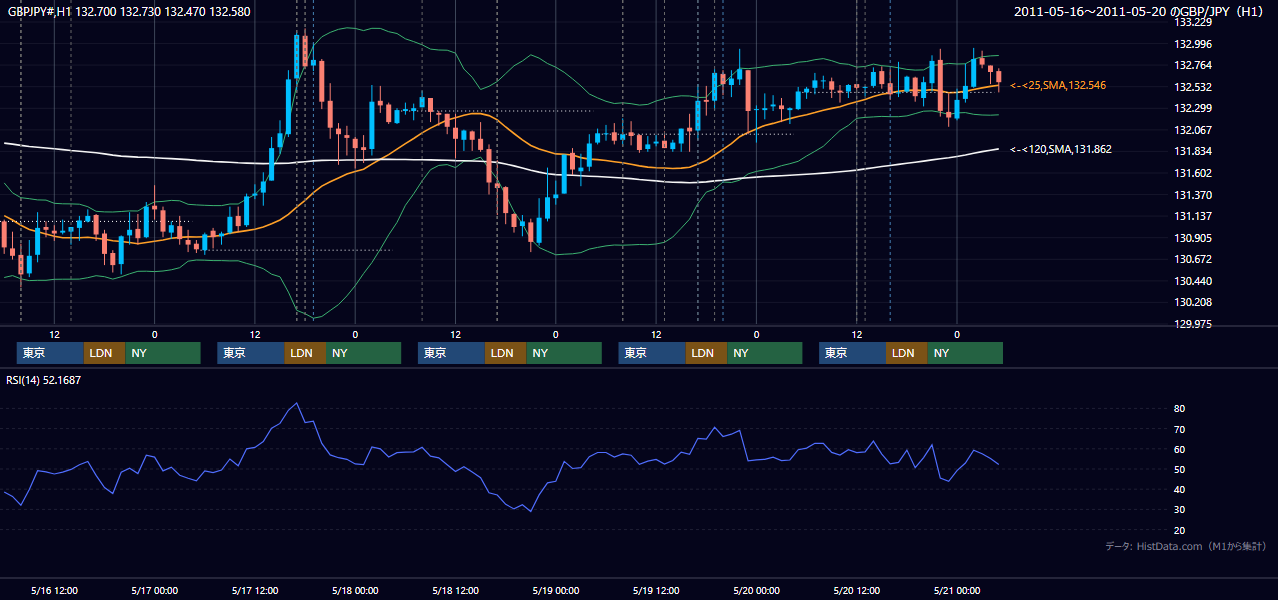Image resolution: width=1278 pixels, height=600 pixels.
Task: Click price axis value 131.137
Action: point(1192,216)
